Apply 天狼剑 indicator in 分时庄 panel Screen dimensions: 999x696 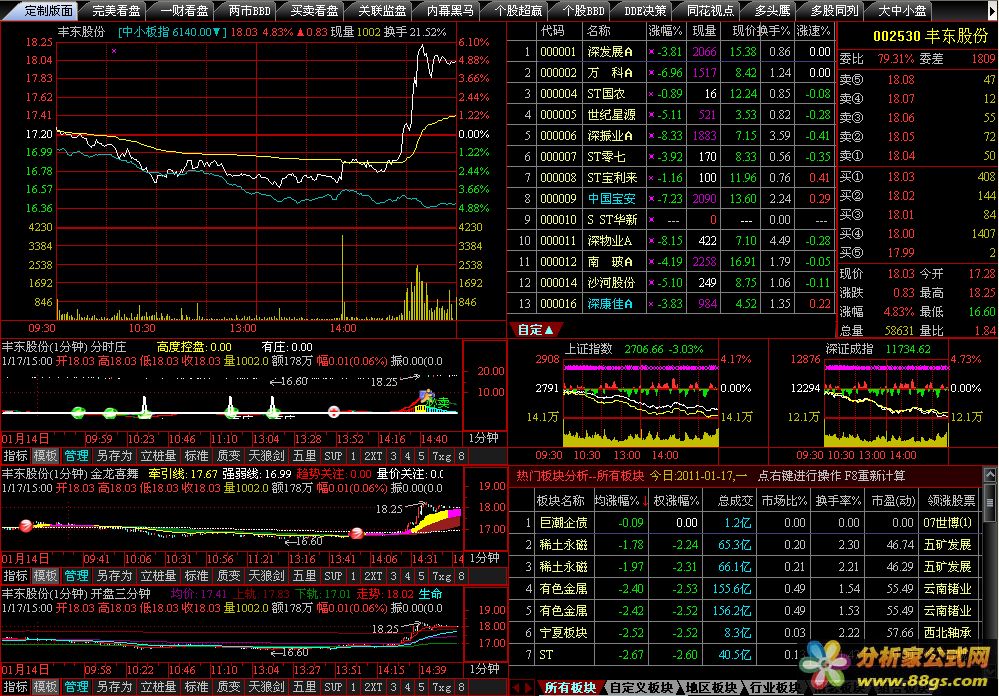(x=266, y=456)
